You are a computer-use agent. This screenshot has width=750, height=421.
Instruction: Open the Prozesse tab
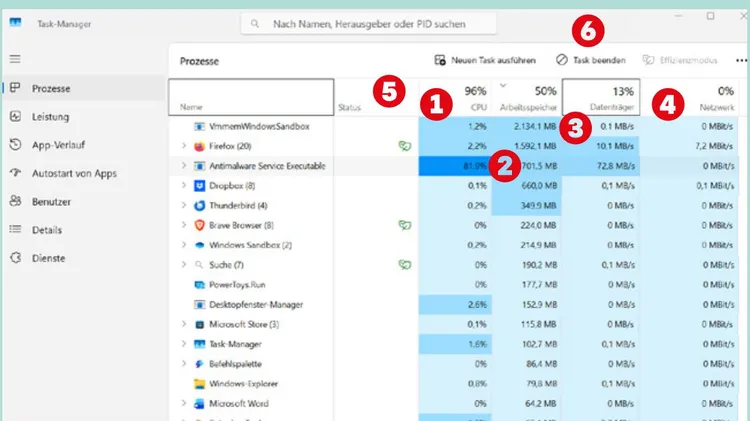(84, 89)
